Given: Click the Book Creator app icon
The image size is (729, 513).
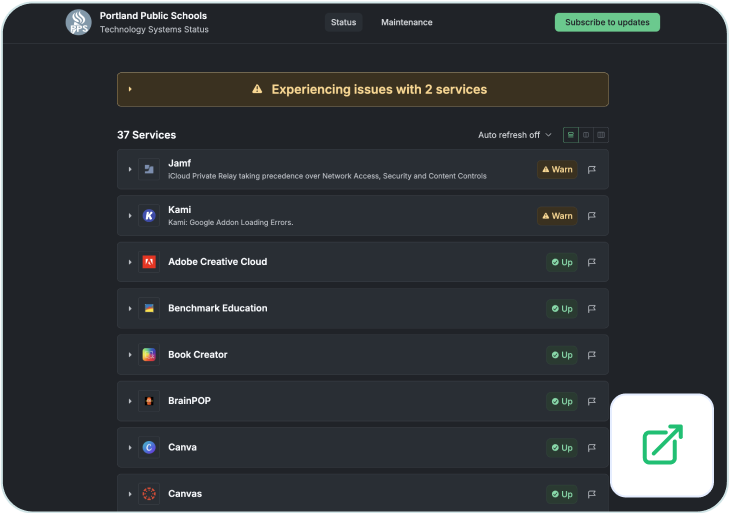Looking at the screenshot, I should click(149, 355).
